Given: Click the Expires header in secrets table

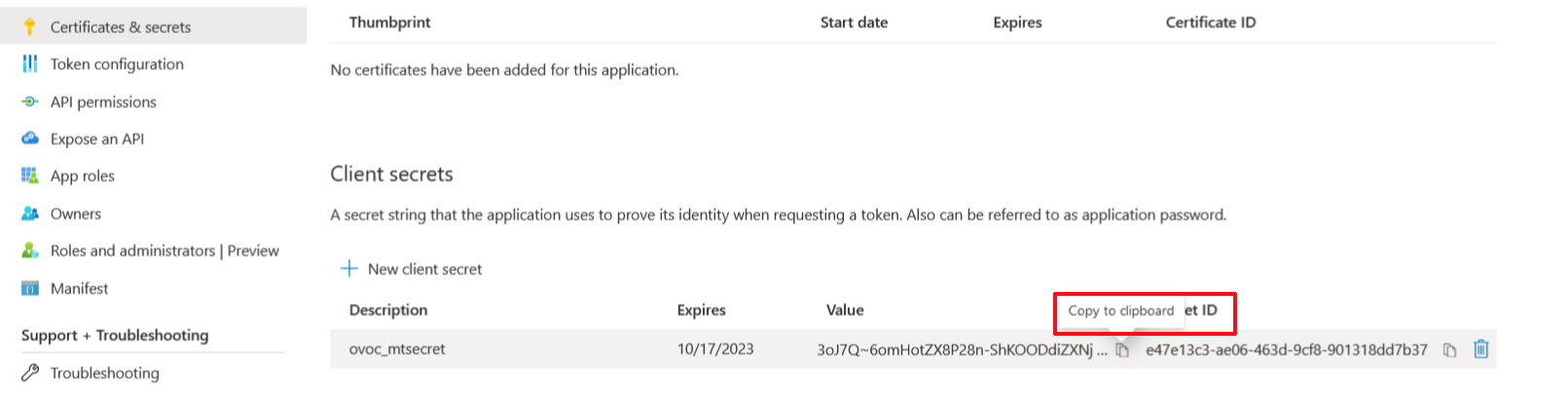Looking at the screenshot, I should coord(701,310).
